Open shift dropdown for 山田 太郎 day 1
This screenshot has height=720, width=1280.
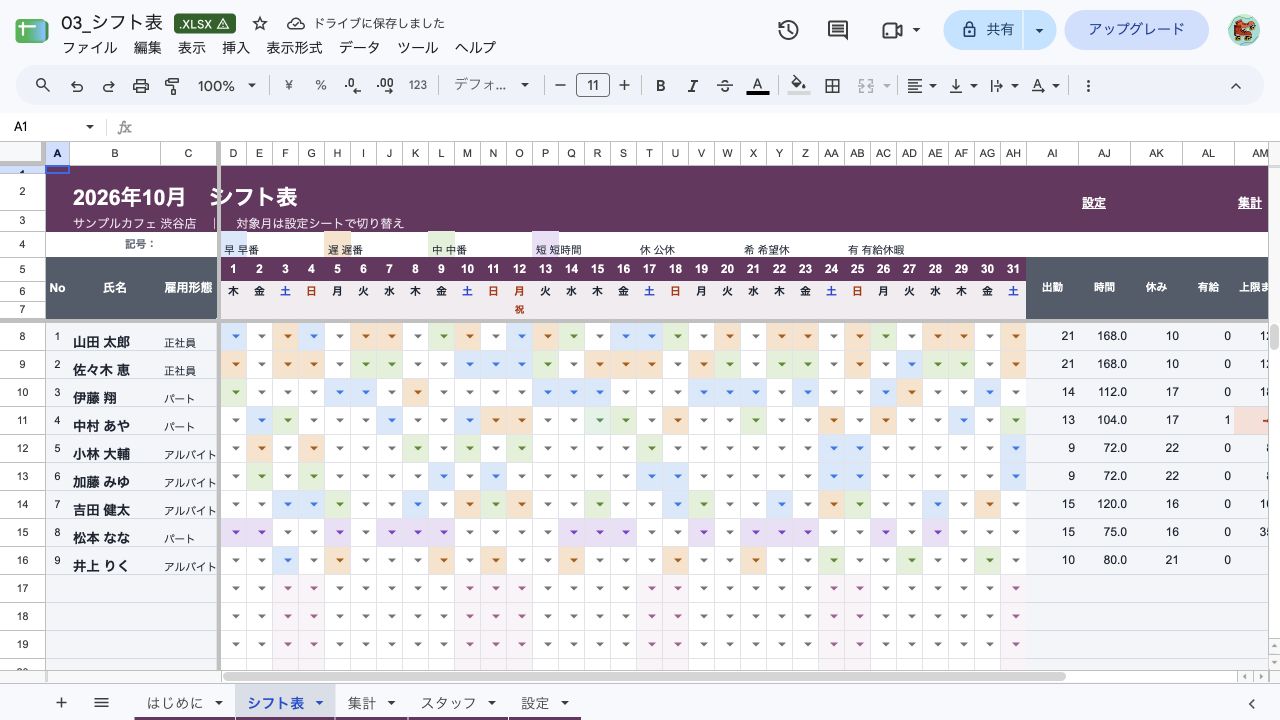coord(233,337)
